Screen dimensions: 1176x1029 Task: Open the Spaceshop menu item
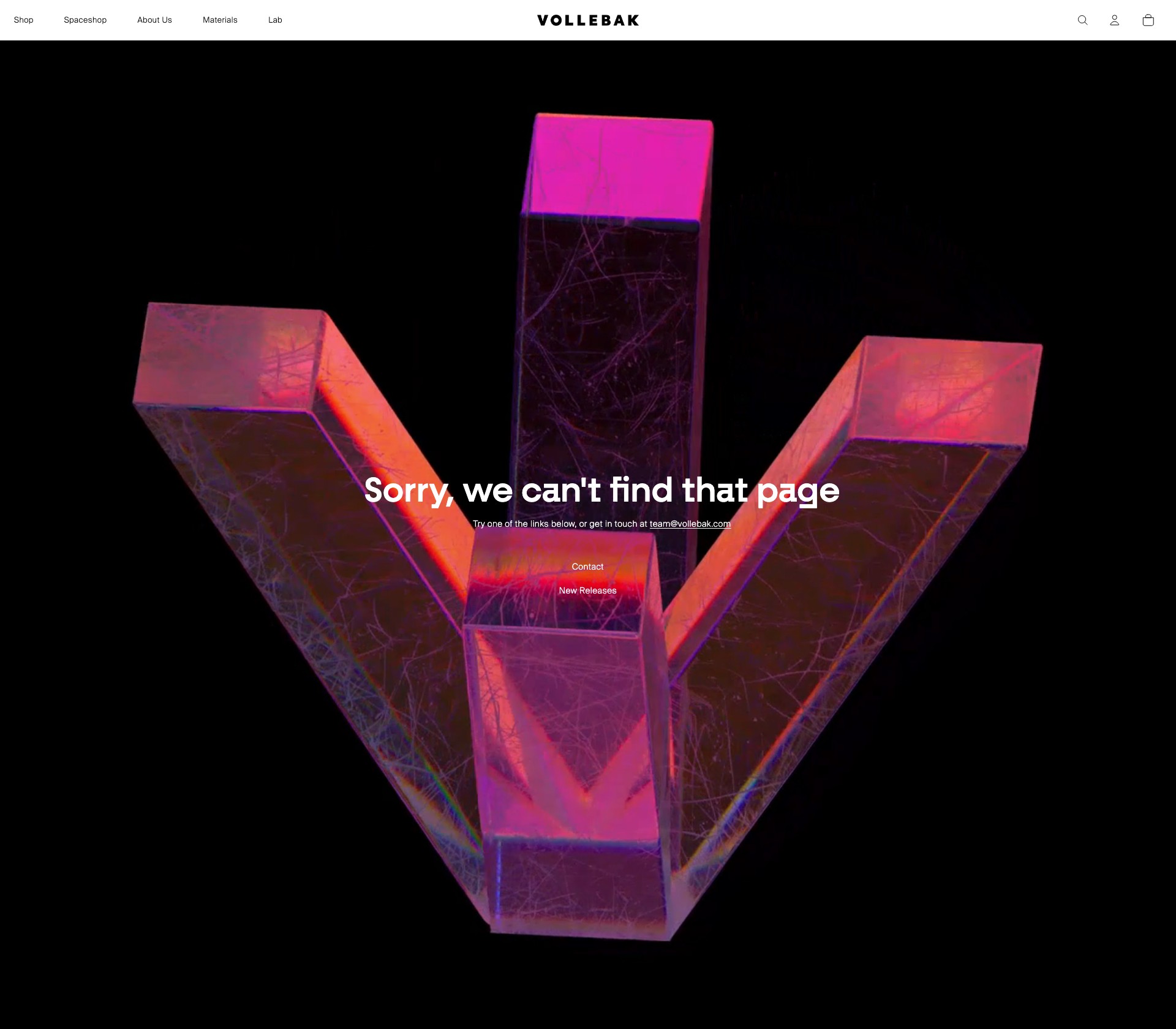point(85,20)
